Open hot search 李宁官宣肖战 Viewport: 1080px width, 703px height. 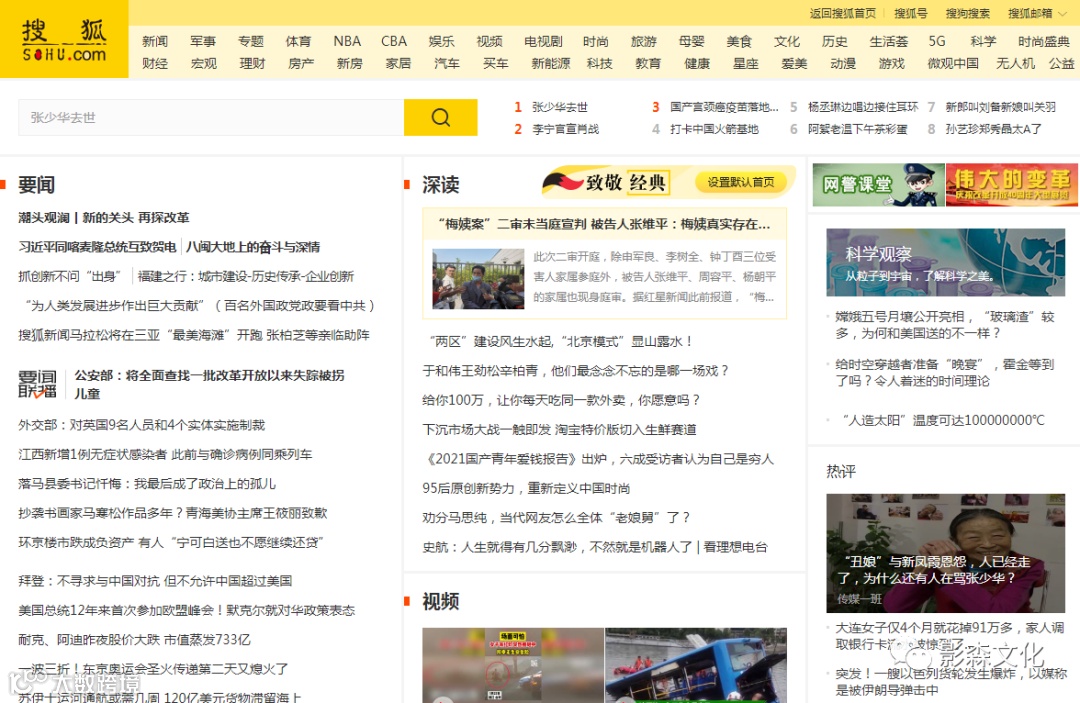coord(565,129)
